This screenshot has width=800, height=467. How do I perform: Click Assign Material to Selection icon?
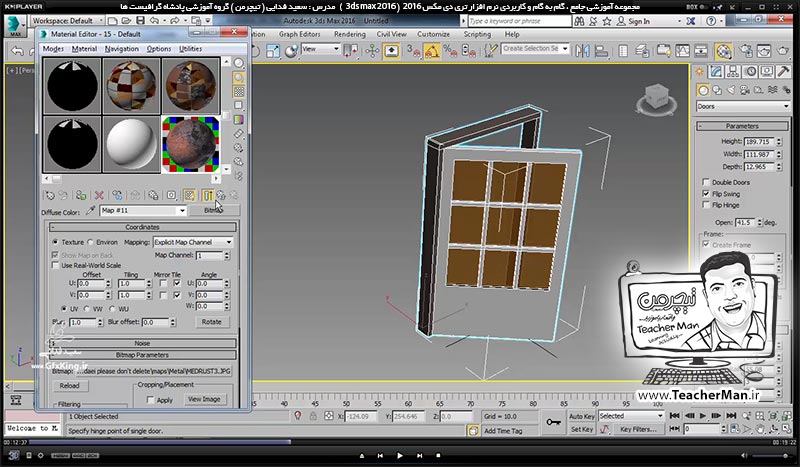pos(81,195)
